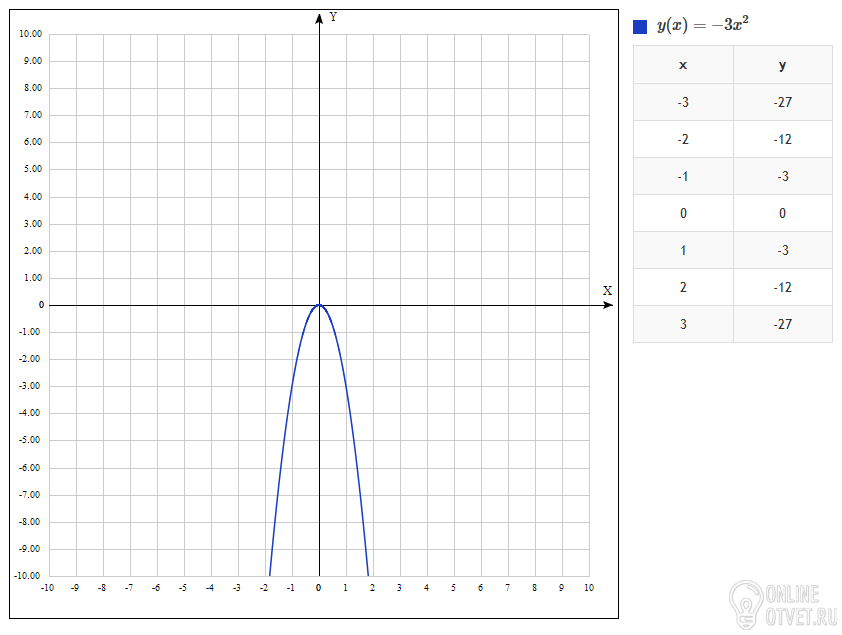Click the x value -2 in the table
Image resolution: width=842 pixels, height=635 pixels.
point(683,139)
